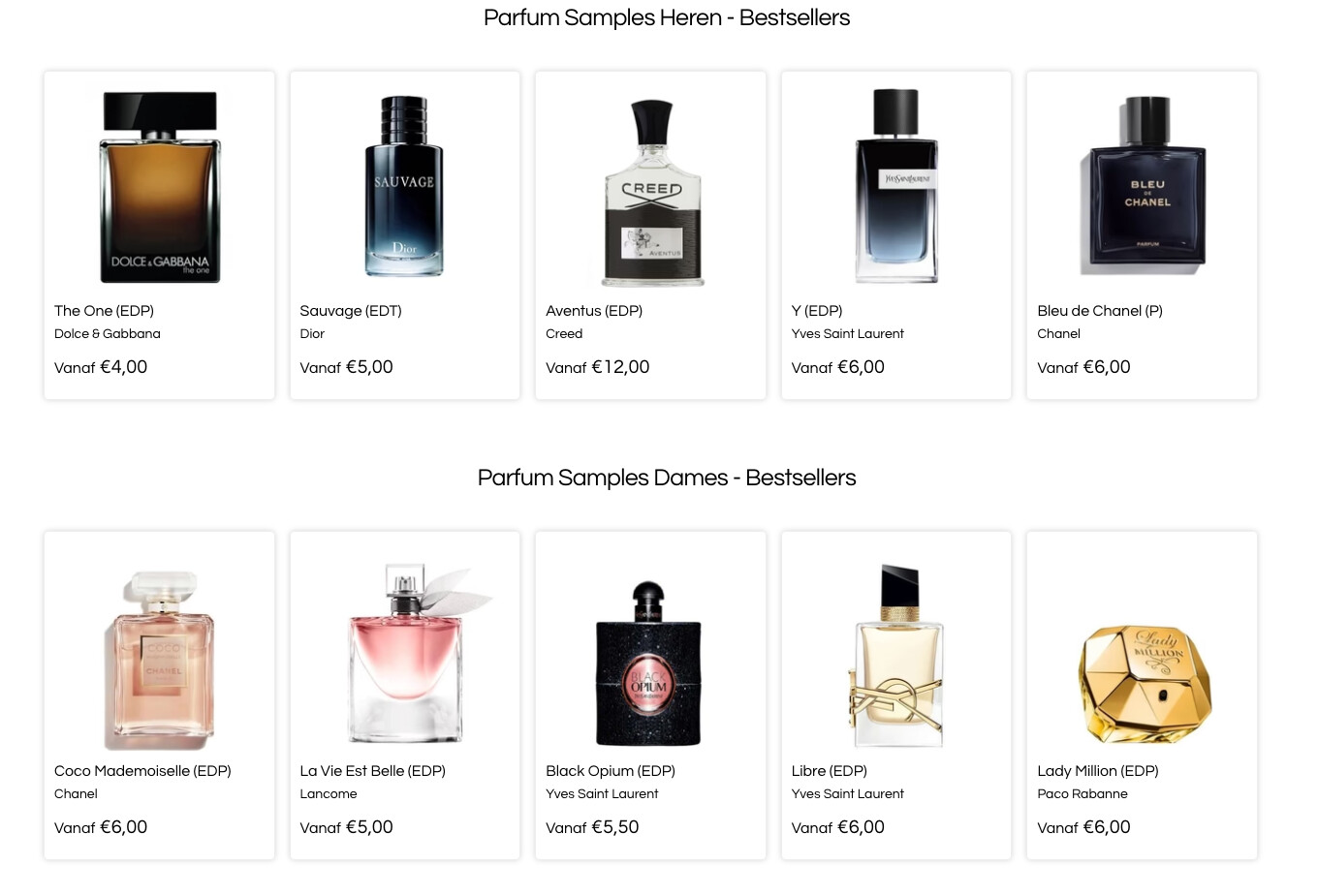Screen dimensions: 1318x896
Task: Open The One (EDP) product title
Action: [x=105, y=311]
